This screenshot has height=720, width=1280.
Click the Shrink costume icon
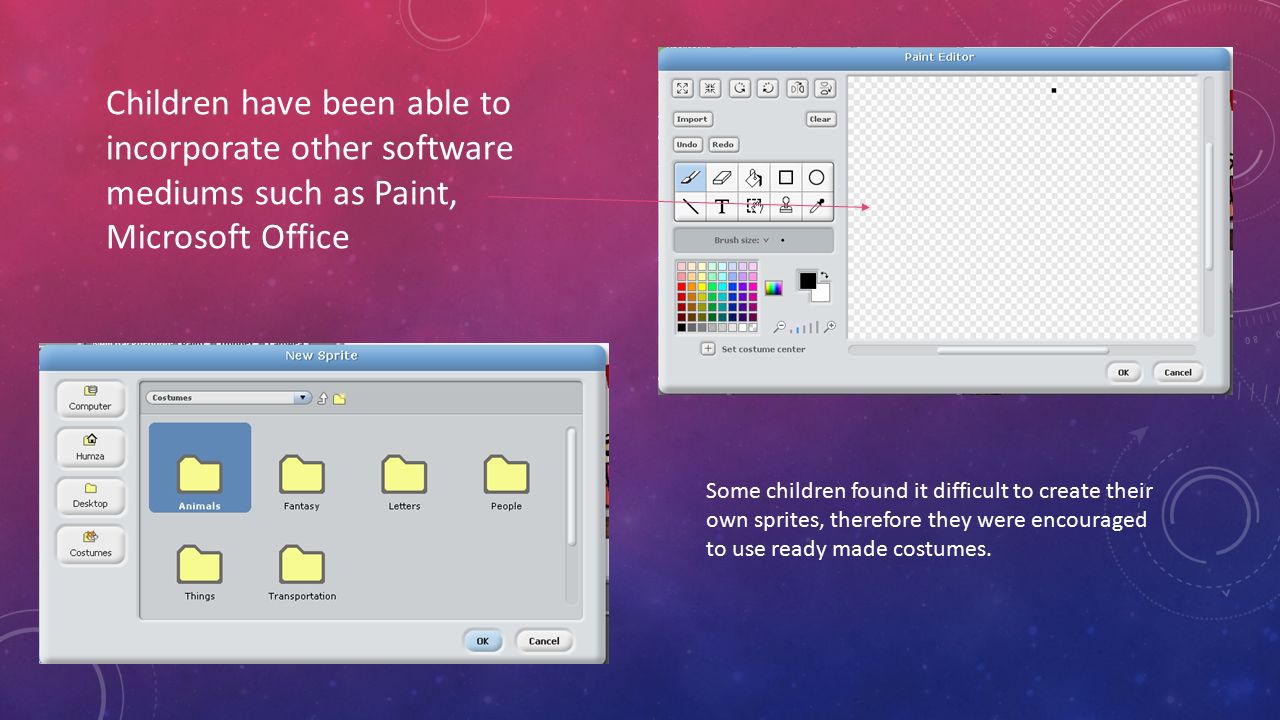(710, 88)
